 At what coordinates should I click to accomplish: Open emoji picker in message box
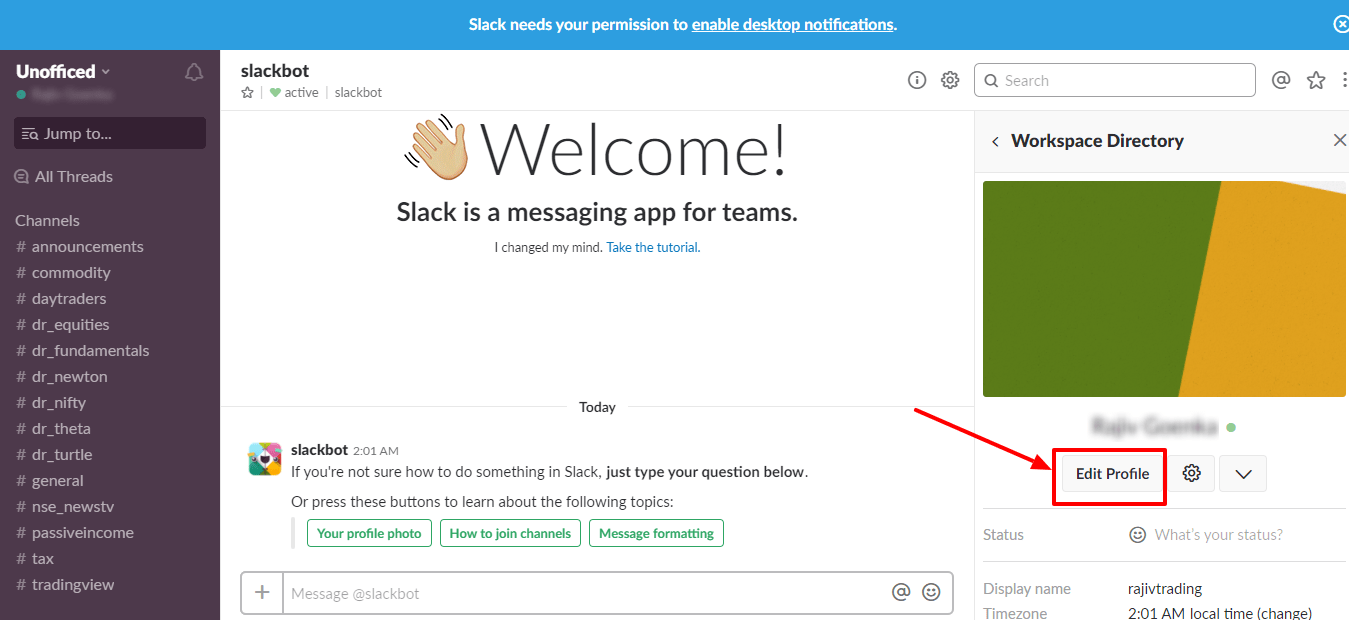(931, 592)
